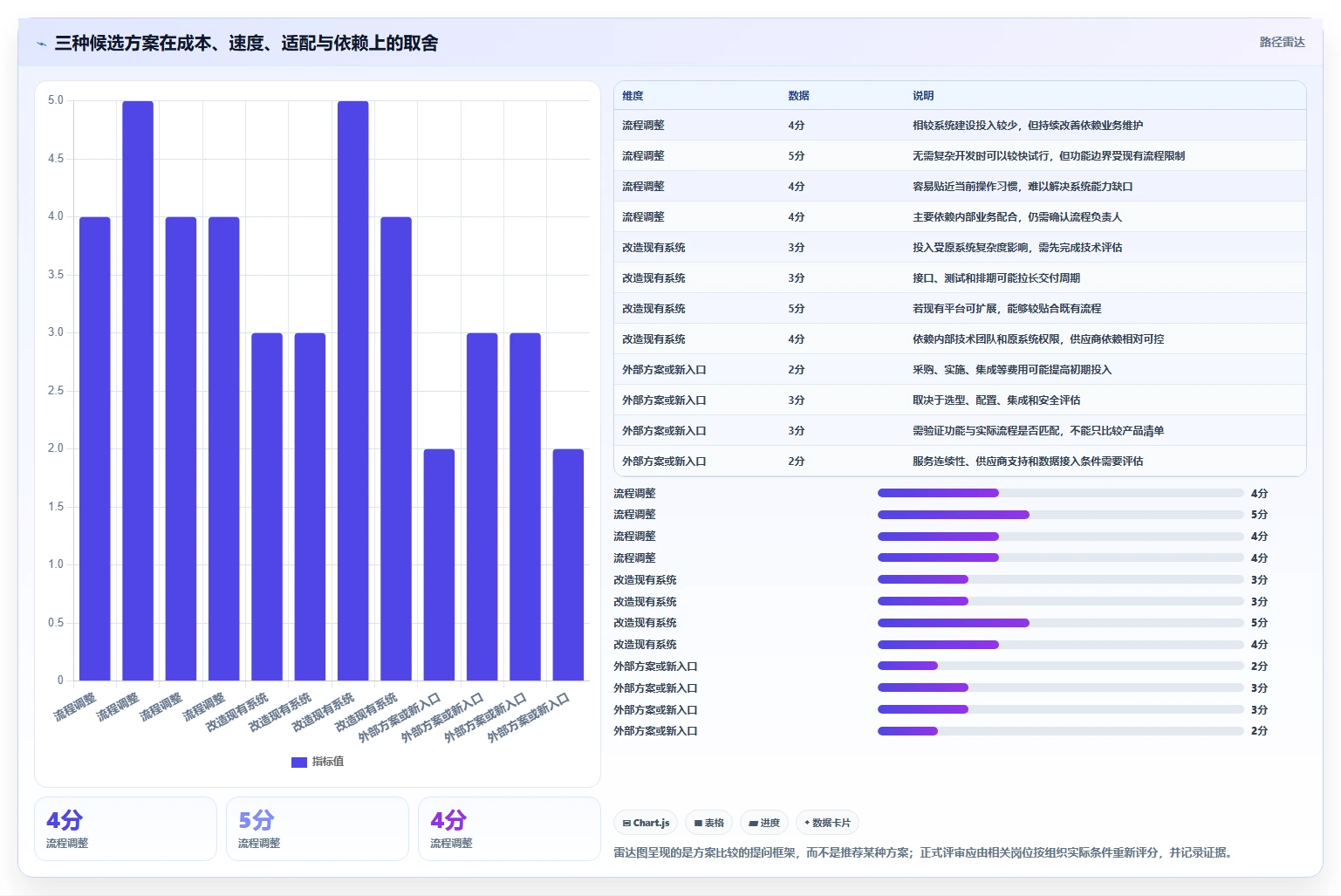
Task: Click the 改造现有系统 4分 progress bar
Action: [1060, 645]
